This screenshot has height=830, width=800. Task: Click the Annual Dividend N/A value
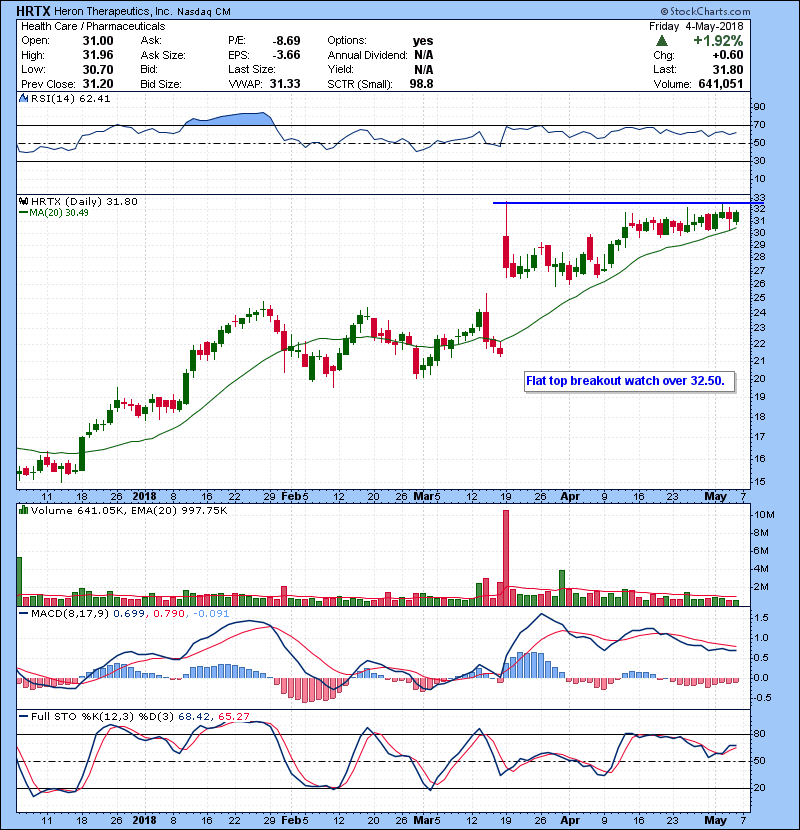click(x=424, y=55)
